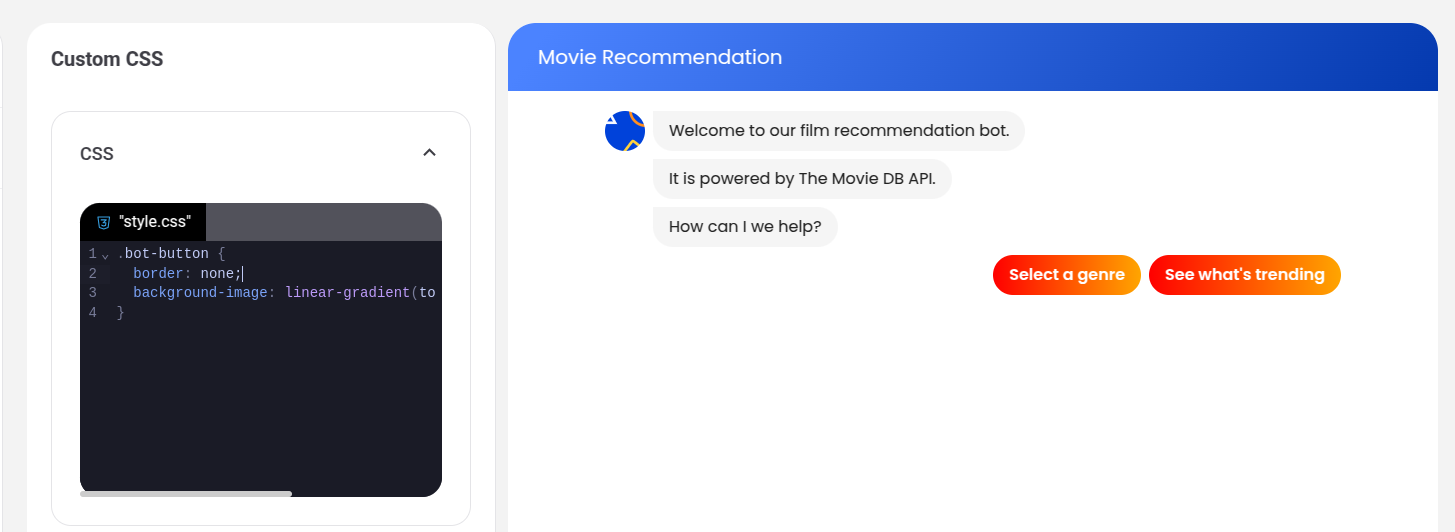Click the "How can I we help?" message bubble

click(x=744, y=227)
